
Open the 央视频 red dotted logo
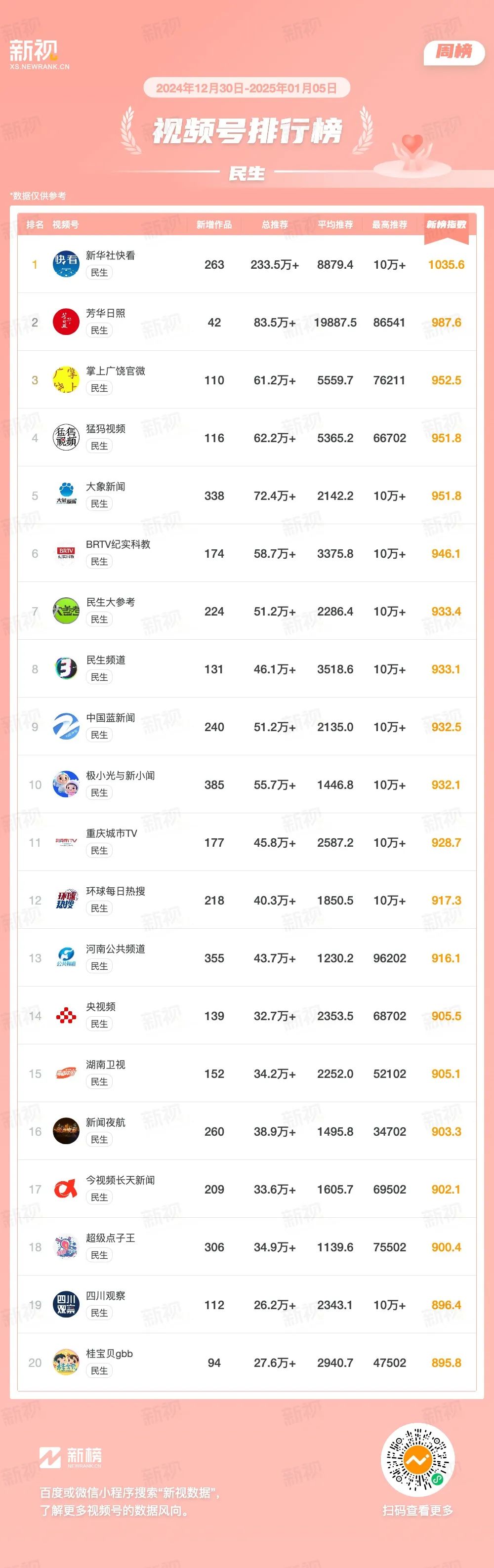[66, 1016]
